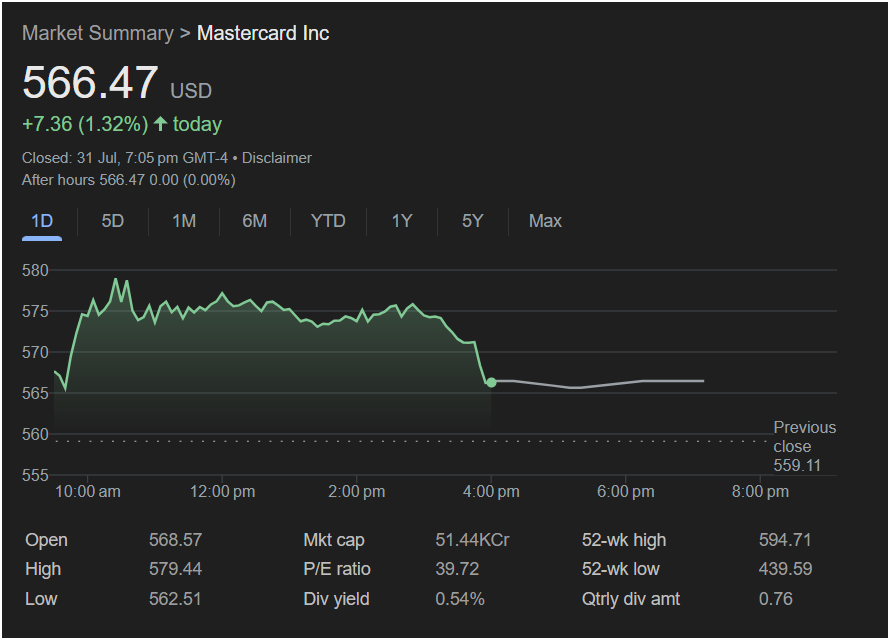890x640 pixels.
Task: Click the 52-wk high label
Action: 624,540
